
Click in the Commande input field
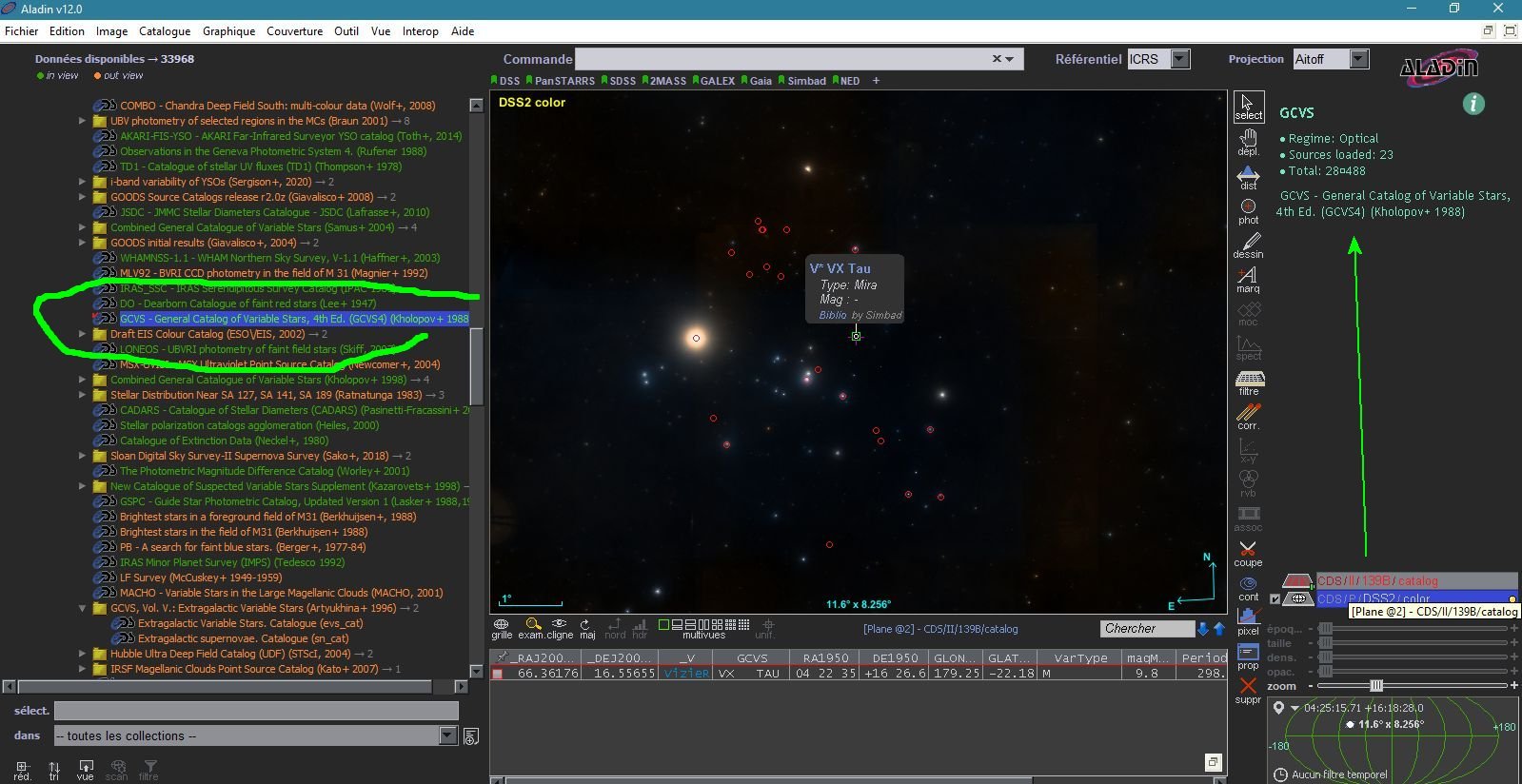click(783, 59)
